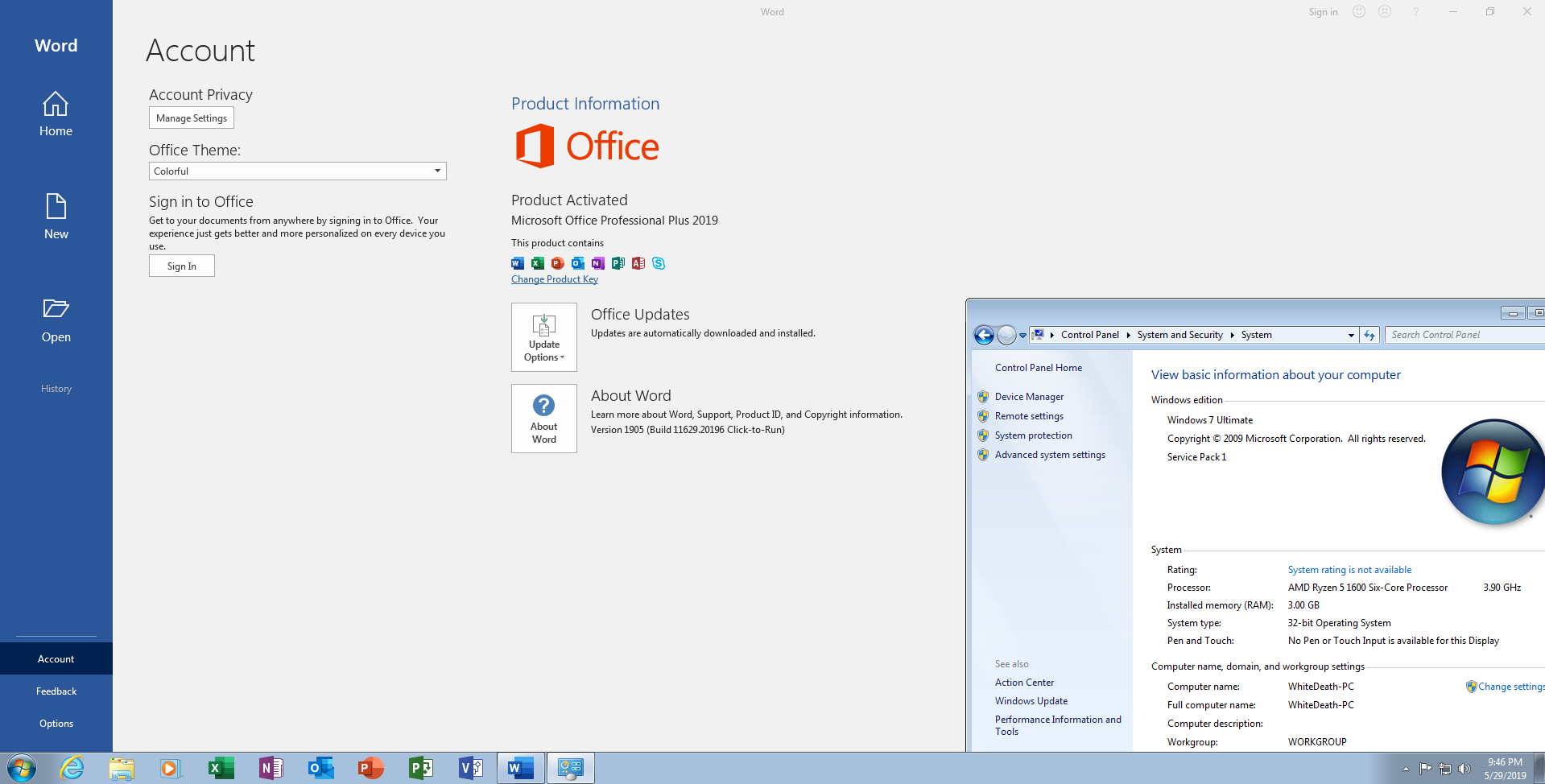Open Action Center link
This screenshot has height=784, width=1545.
point(1024,683)
